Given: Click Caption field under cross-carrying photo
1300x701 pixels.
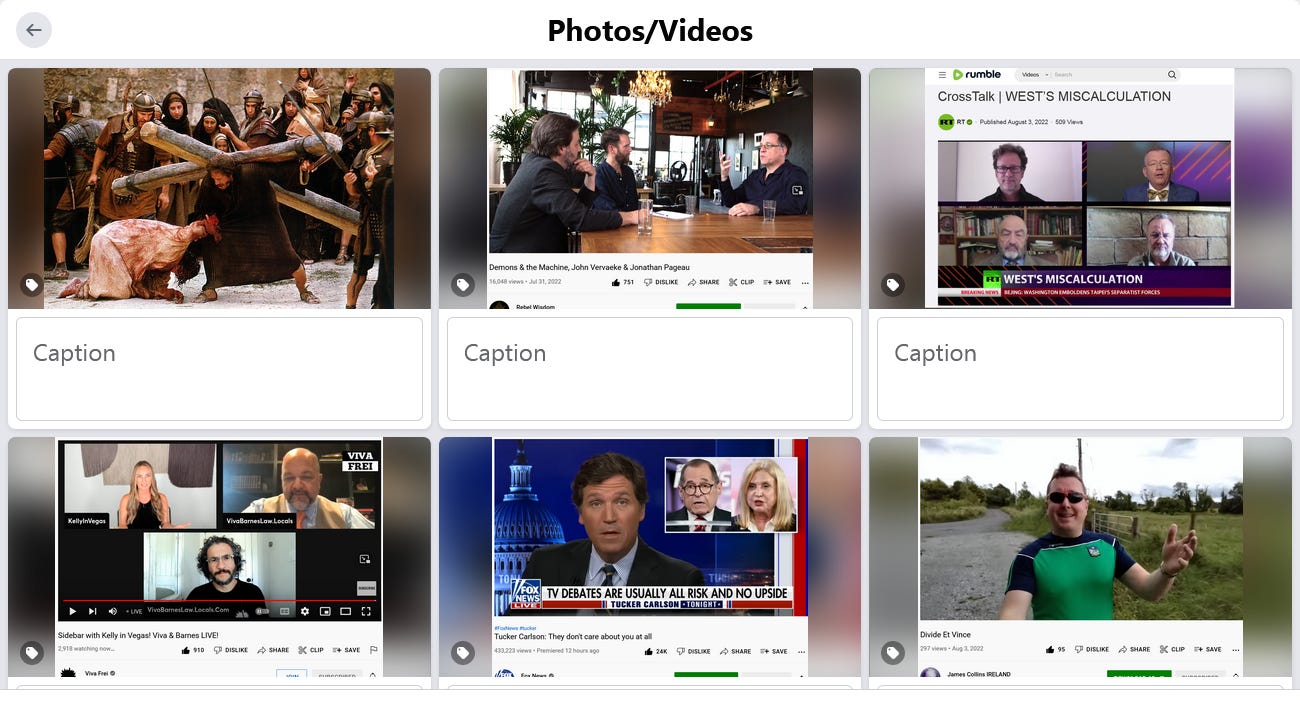Looking at the screenshot, I should tap(219, 369).
